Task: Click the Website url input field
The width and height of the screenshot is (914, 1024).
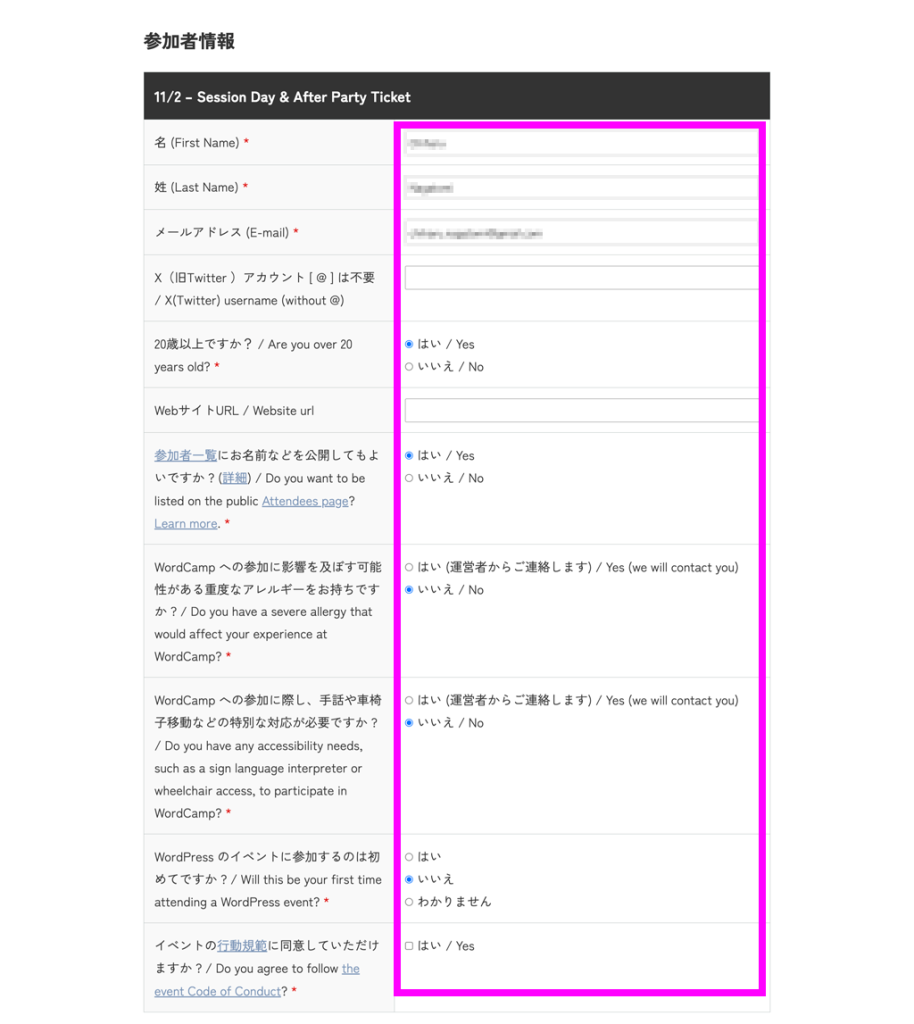Action: (580, 411)
